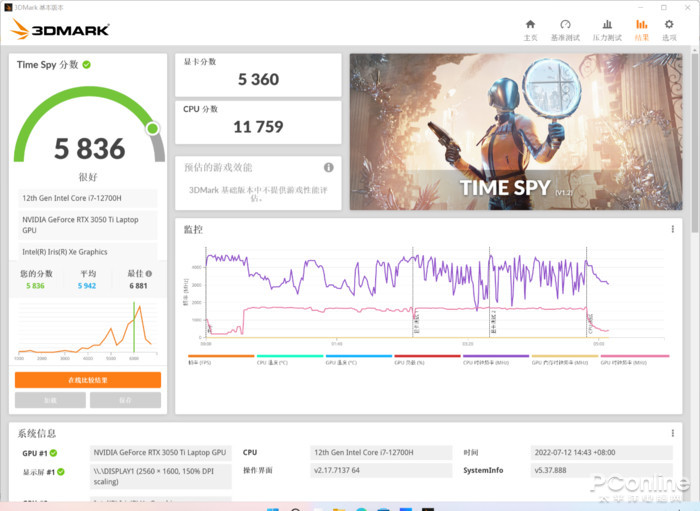
Task: Click green validation check beside Time Spy 分数
Action: pyautogui.click(x=87, y=65)
